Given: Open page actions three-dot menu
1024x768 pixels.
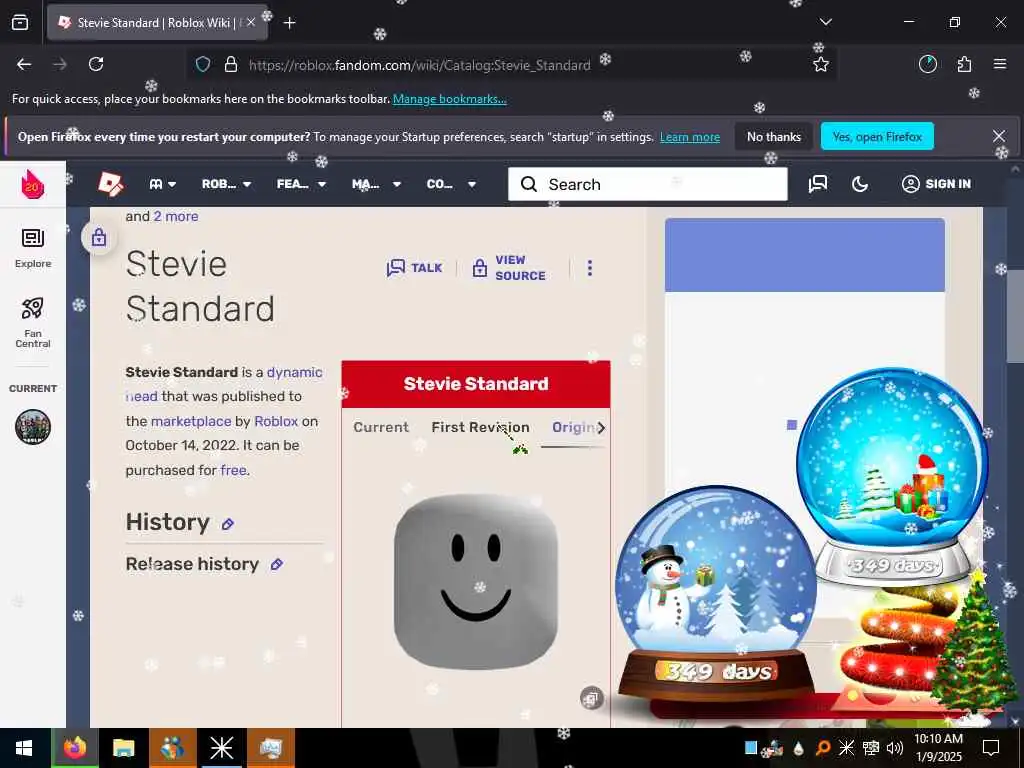Looking at the screenshot, I should (590, 268).
